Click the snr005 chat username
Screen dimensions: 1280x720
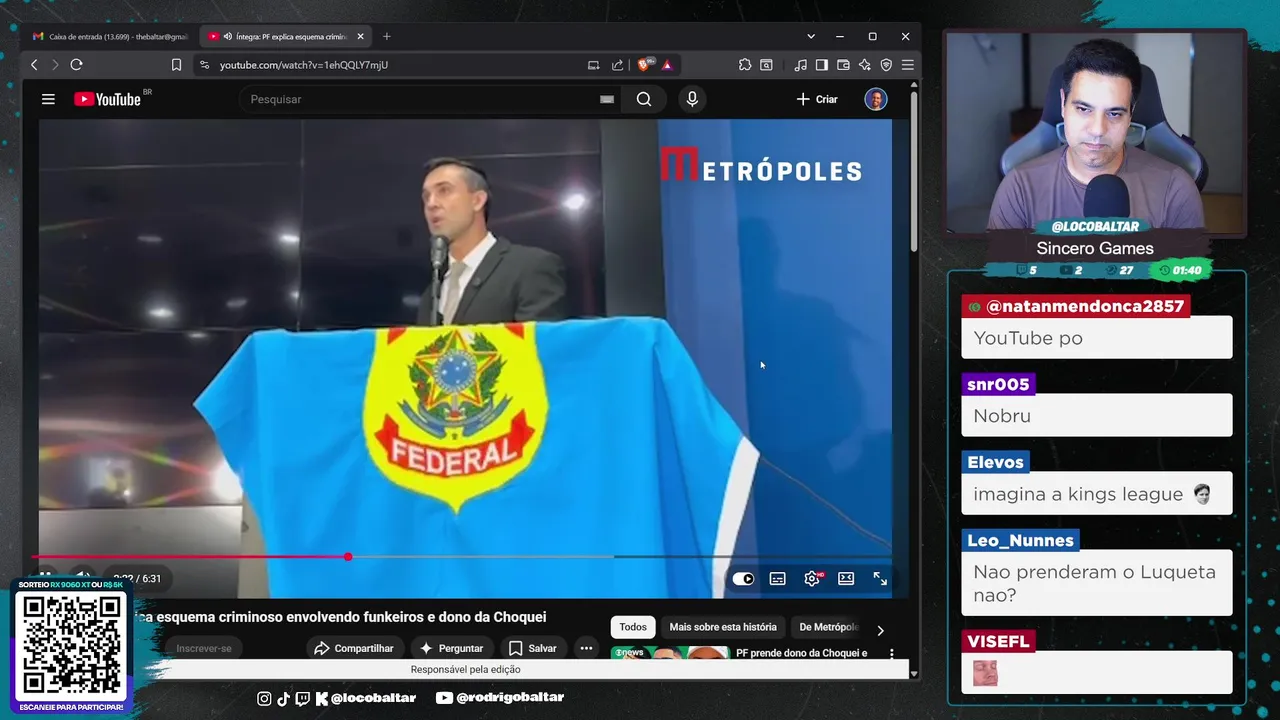[x=998, y=384]
